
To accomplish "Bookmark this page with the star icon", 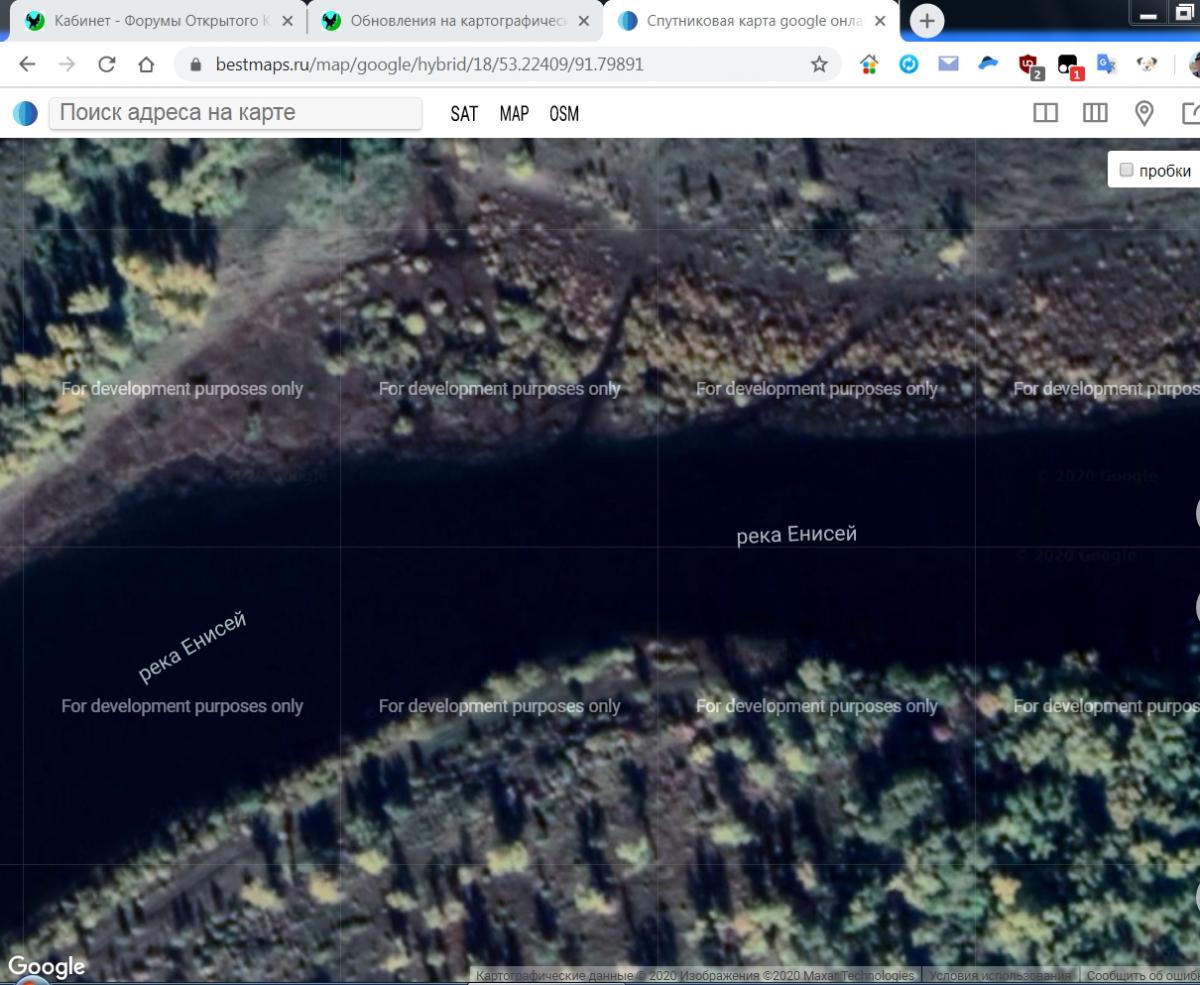I will coord(819,64).
